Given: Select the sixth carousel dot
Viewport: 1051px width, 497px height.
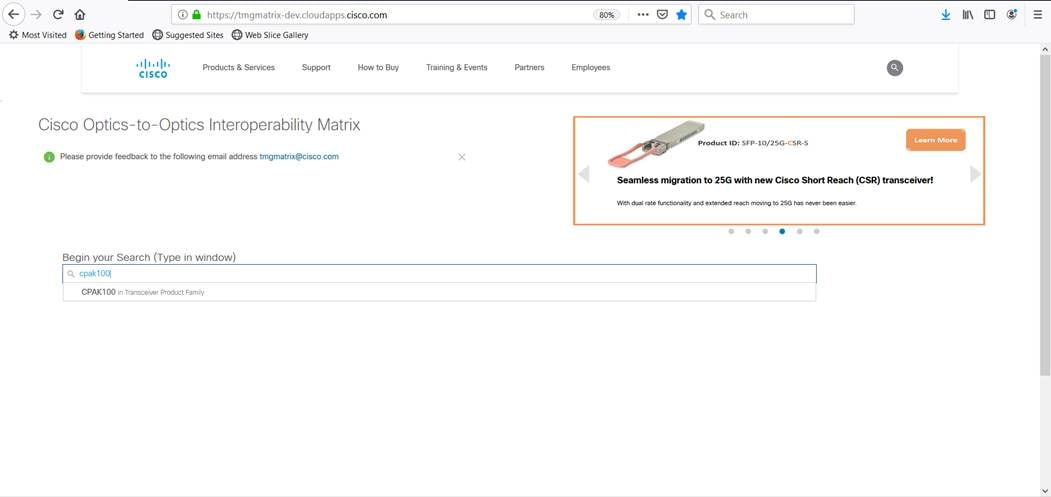Looking at the screenshot, I should click(816, 231).
